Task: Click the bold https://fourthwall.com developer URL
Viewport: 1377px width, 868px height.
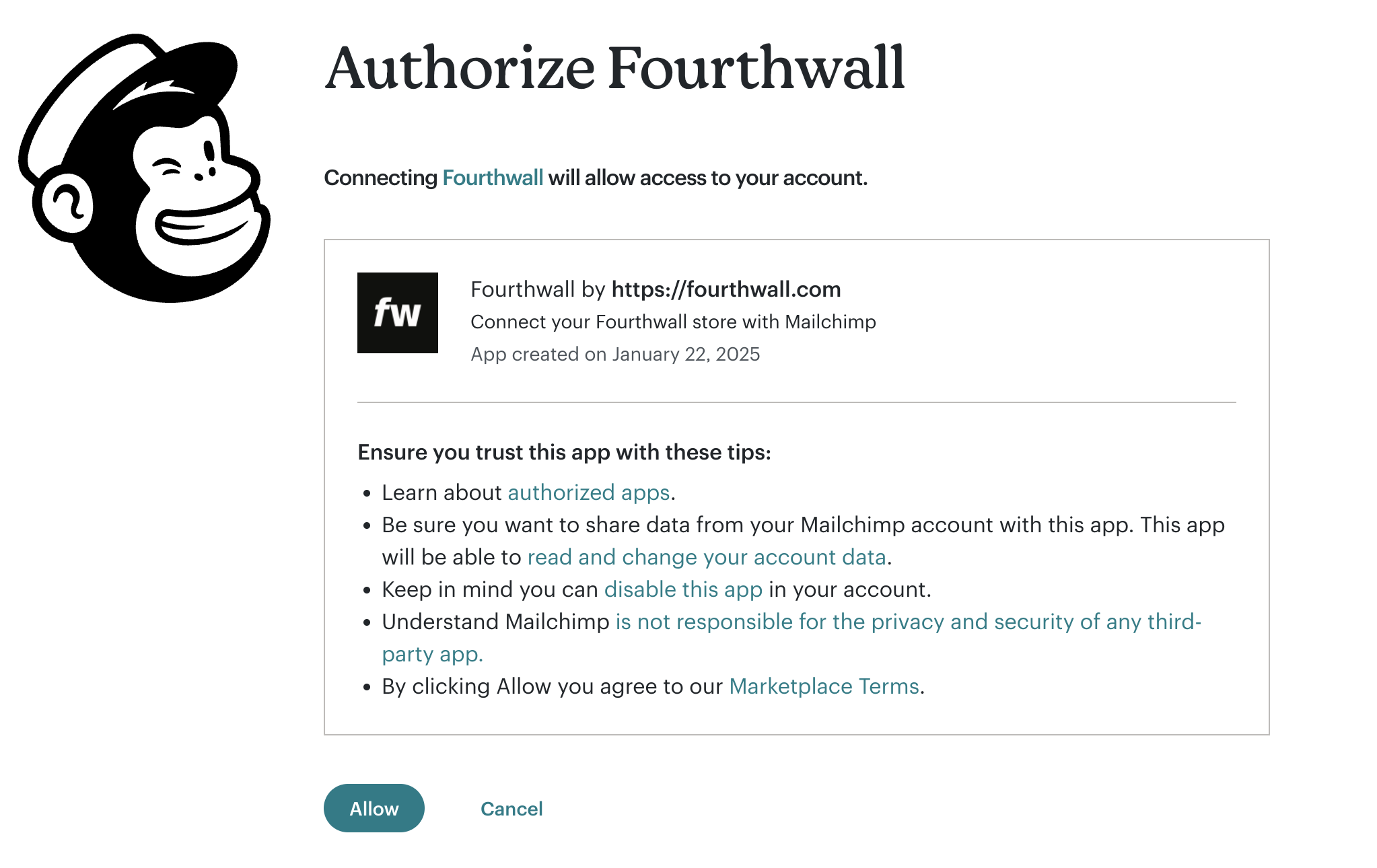Action: click(x=726, y=289)
